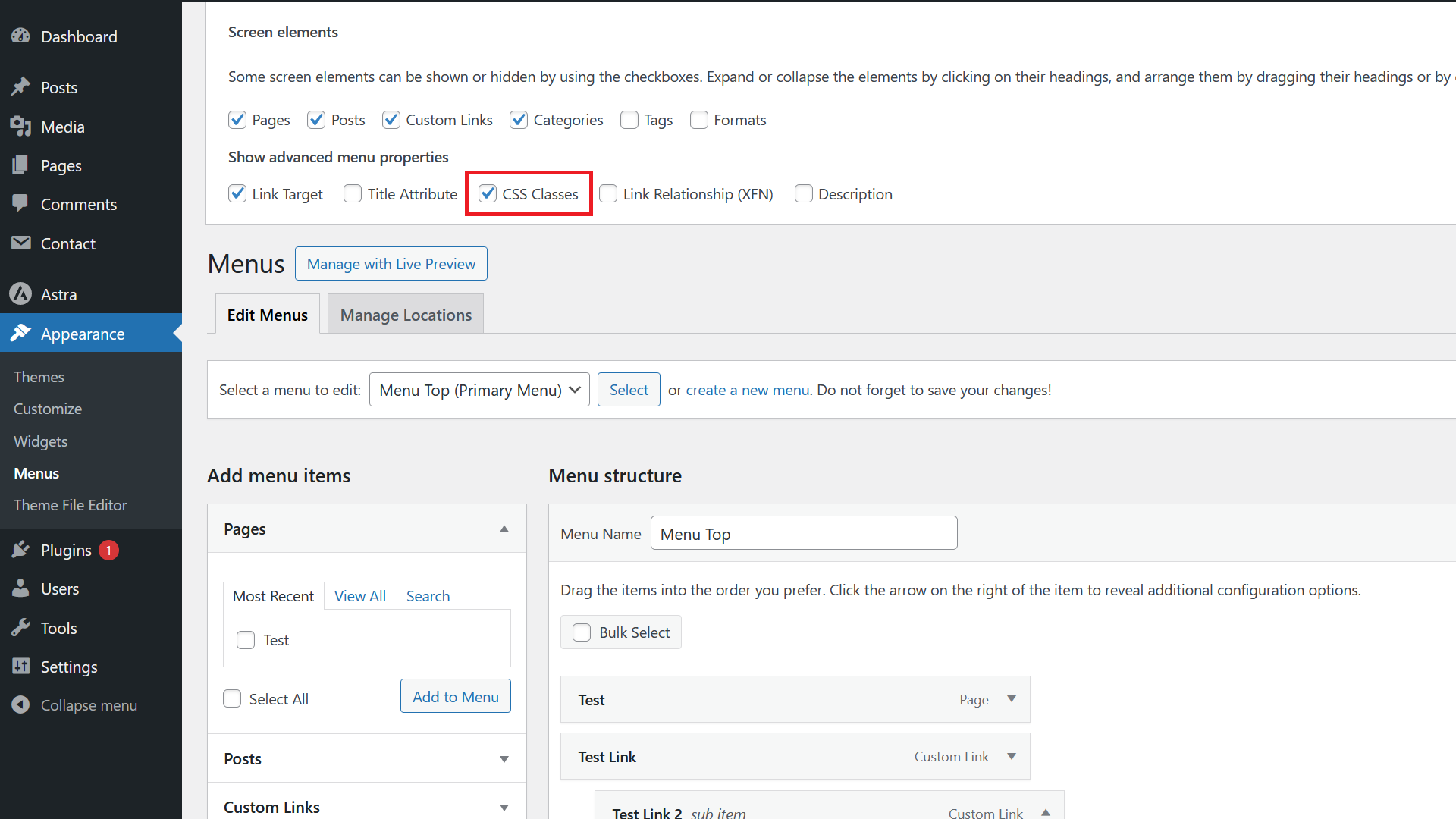1456x819 pixels.
Task: Open the menu selection dropdown
Action: (x=479, y=390)
